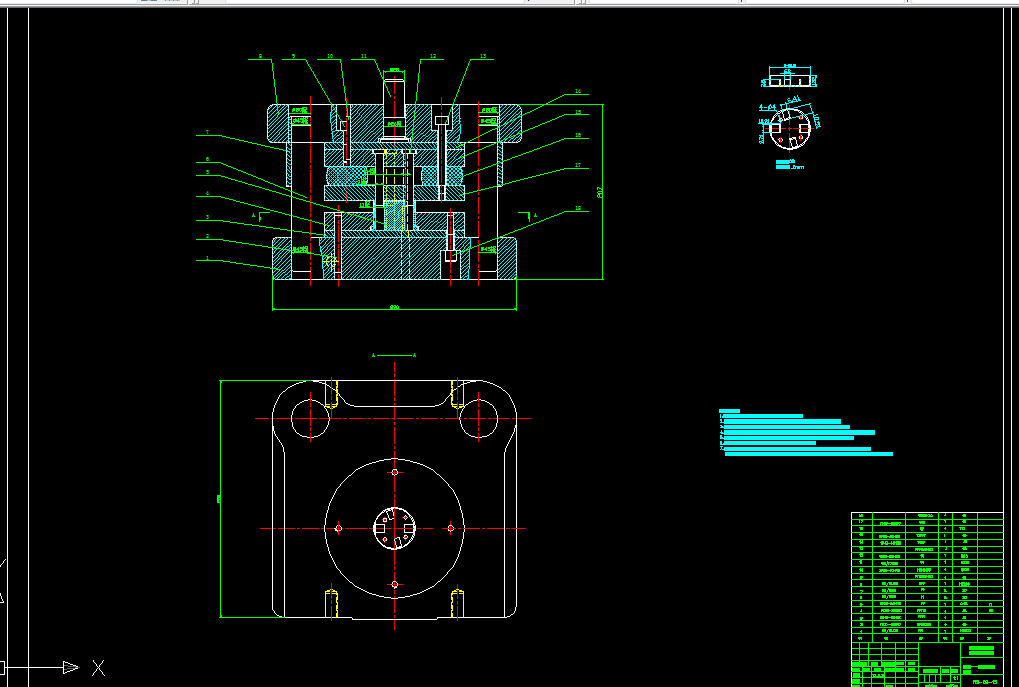The height and width of the screenshot is (687, 1019).
Task: Pick the bottom small hole on the die circle
Action: point(394,585)
